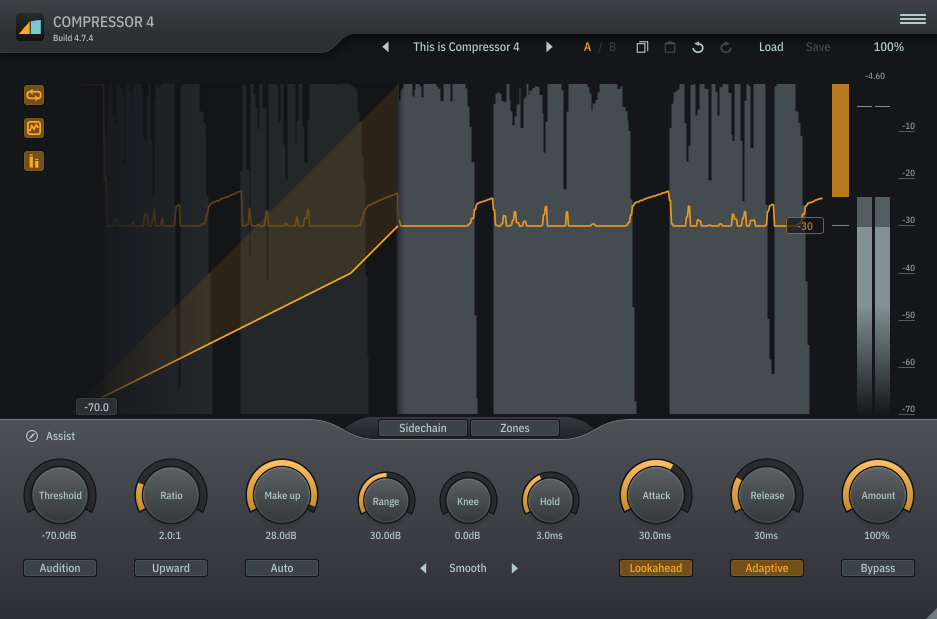Image resolution: width=937 pixels, height=619 pixels.
Task: Enable the Bypass button
Action: pyautogui.click(x=878, y=568)
